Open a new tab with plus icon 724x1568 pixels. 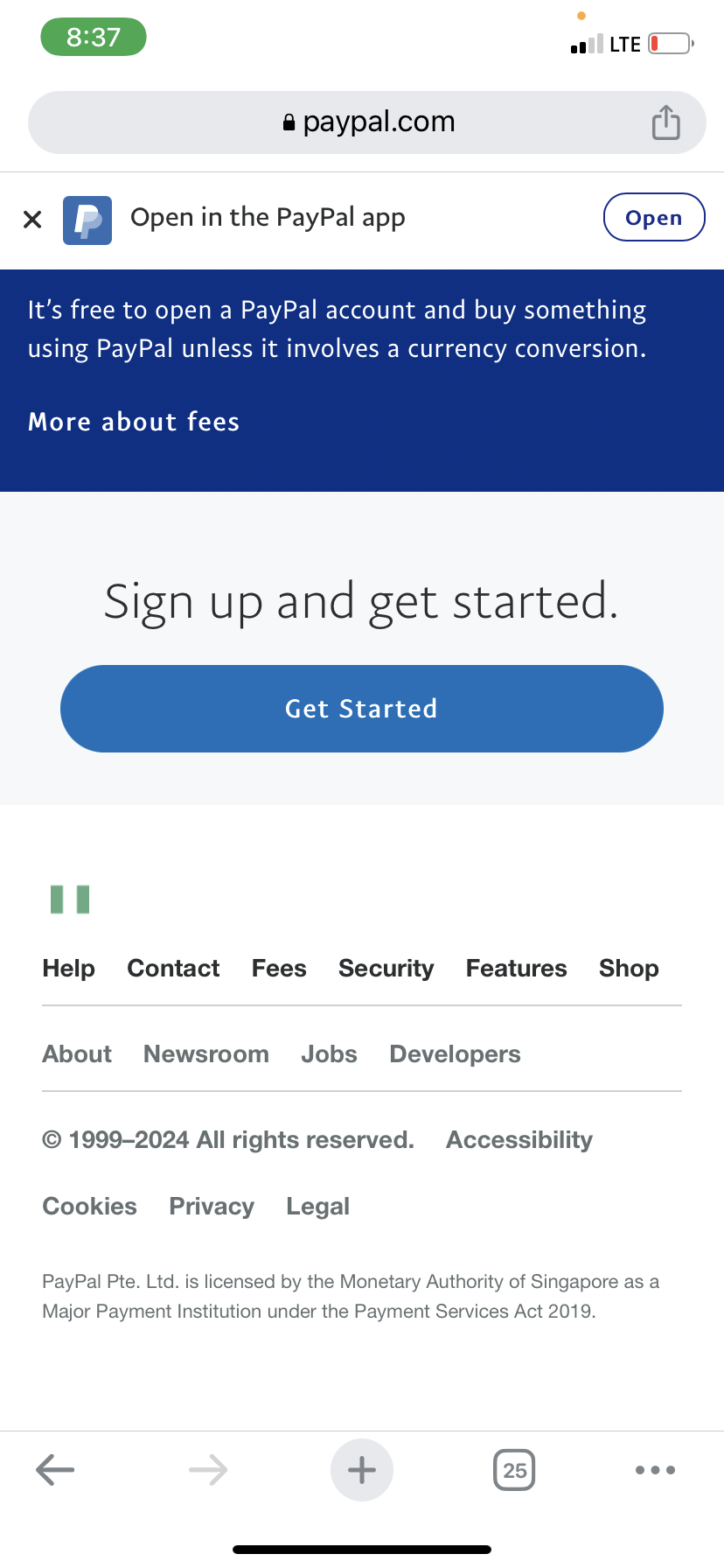click(362, 1470)
